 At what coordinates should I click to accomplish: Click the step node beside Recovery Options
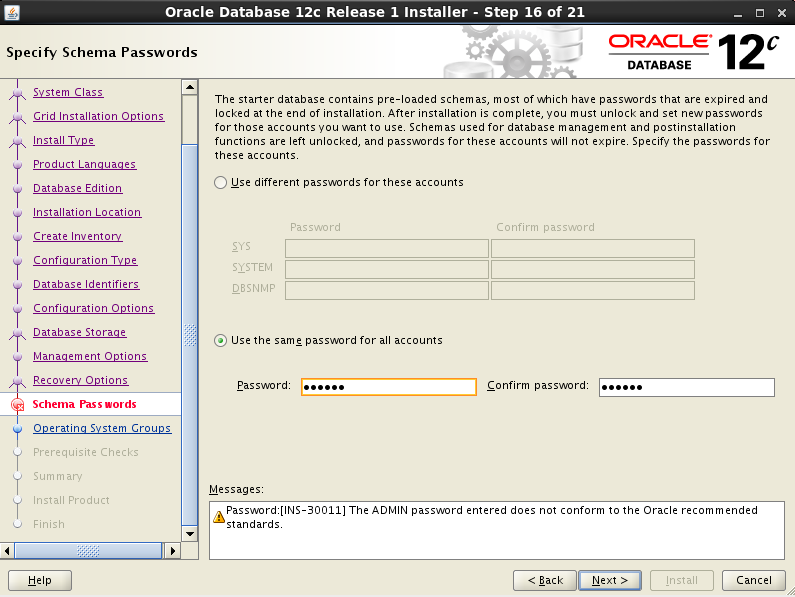[x=18, y=381]
